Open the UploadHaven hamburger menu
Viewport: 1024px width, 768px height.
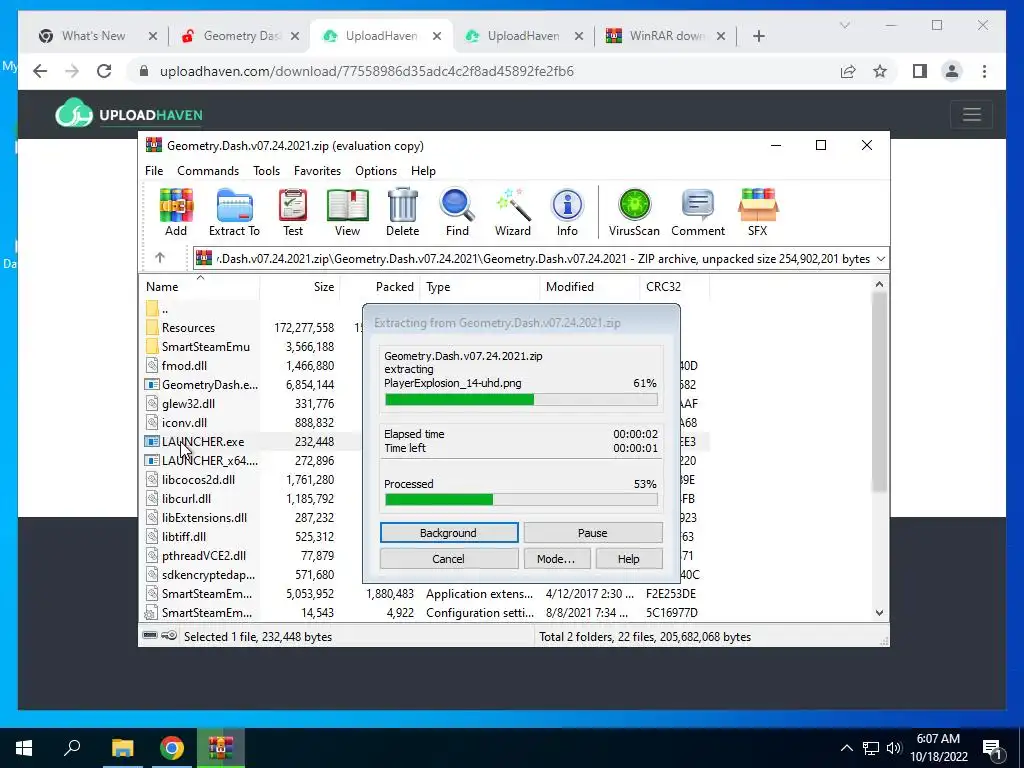[x=972, y=115]
